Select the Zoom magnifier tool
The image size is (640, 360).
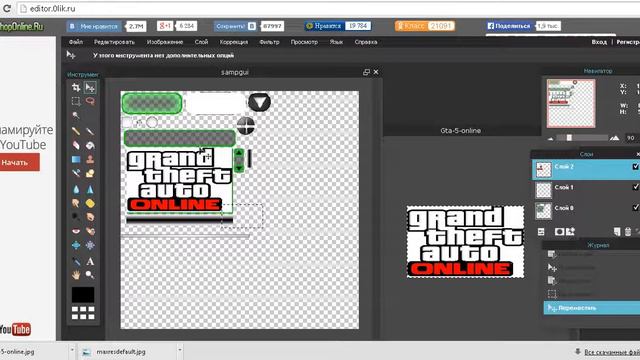pos(90,275)
